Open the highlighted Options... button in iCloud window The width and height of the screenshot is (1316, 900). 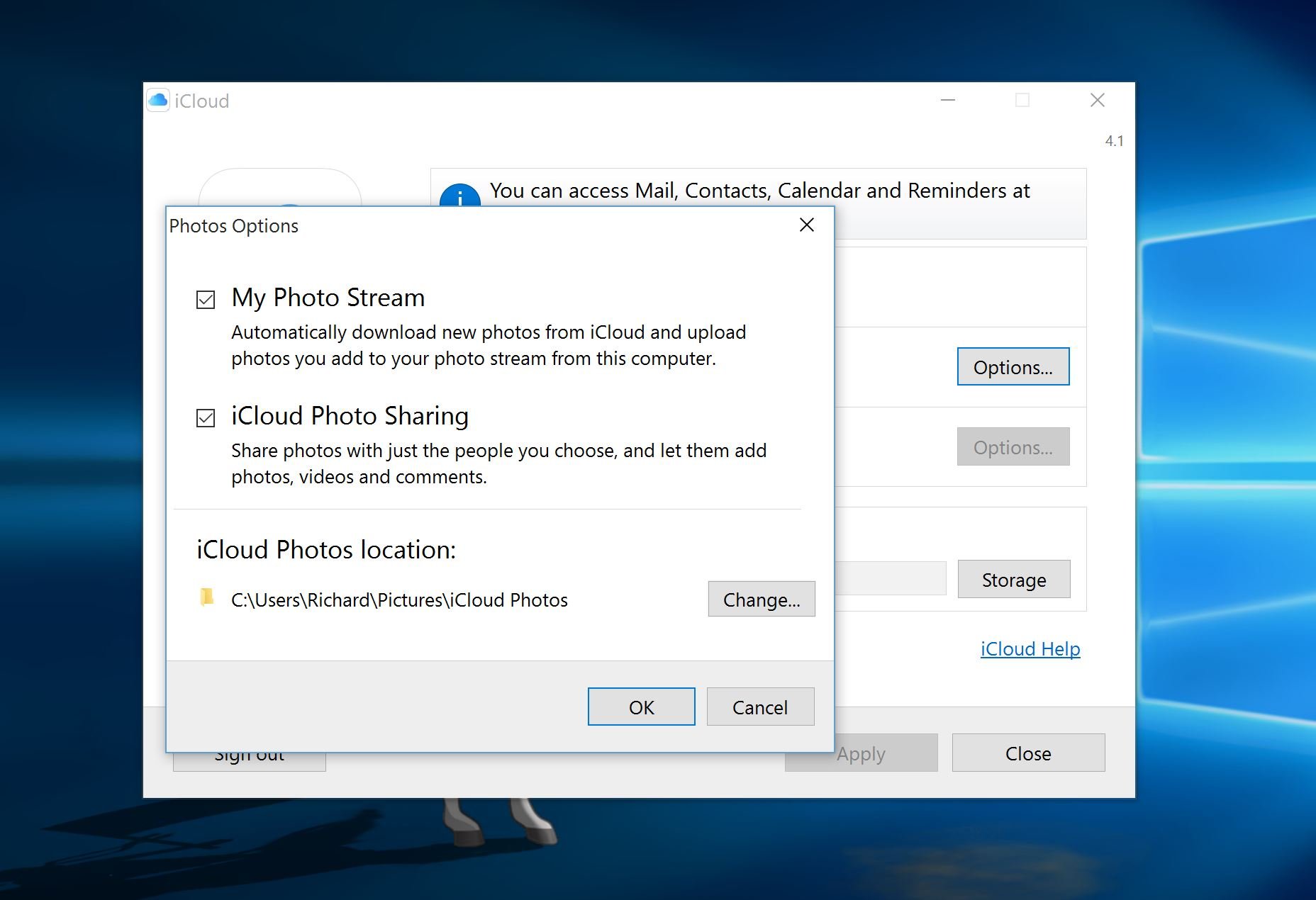click(1013, 366)
